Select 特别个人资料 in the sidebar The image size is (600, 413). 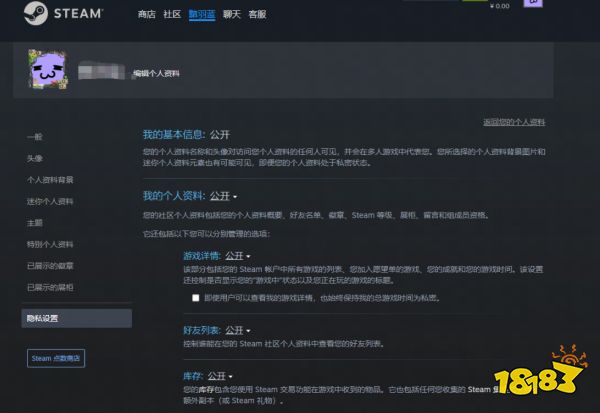pyautogui.click(x=50, y=244)
